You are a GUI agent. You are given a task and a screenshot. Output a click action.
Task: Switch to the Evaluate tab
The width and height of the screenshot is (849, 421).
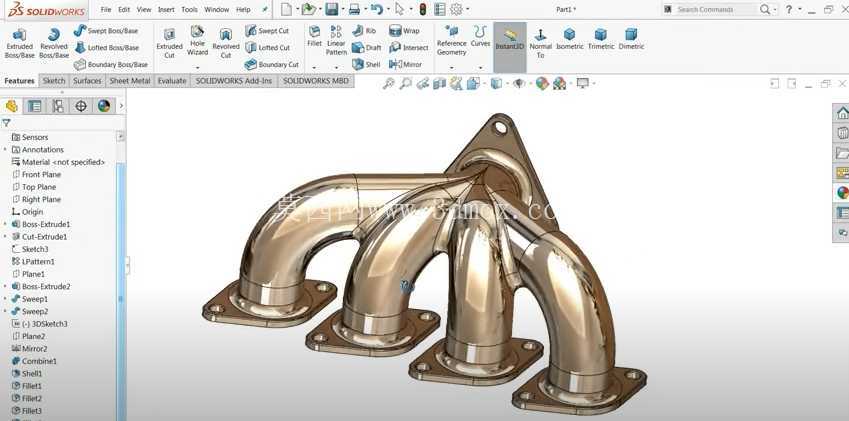point(172,81)
